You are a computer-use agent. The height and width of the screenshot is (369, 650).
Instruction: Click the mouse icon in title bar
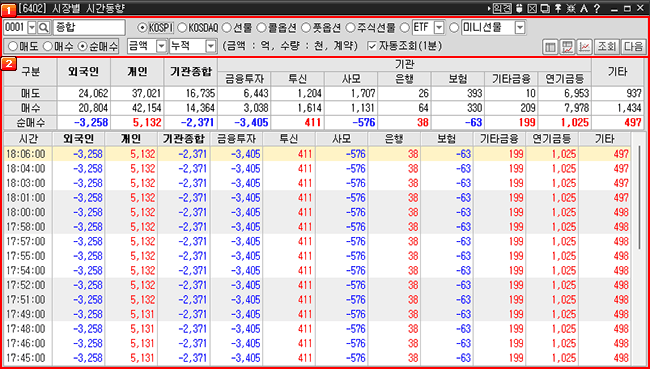519,8
